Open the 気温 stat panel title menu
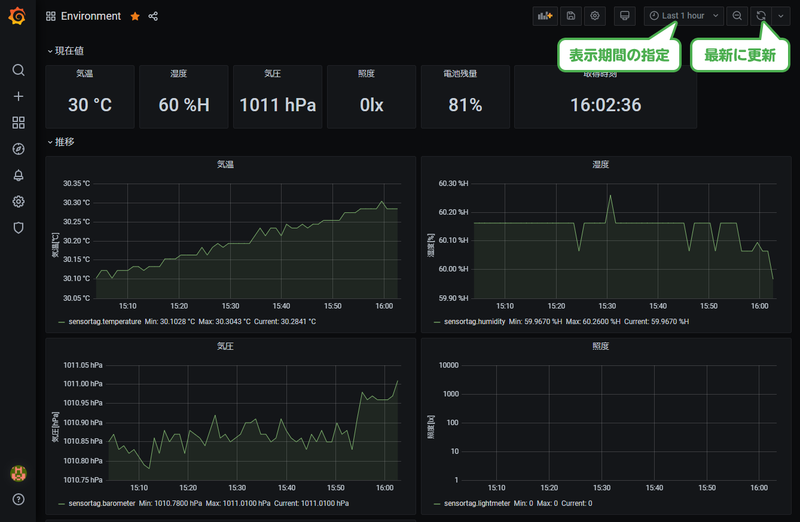The image size is (800, 522). [x=85, y=73]
